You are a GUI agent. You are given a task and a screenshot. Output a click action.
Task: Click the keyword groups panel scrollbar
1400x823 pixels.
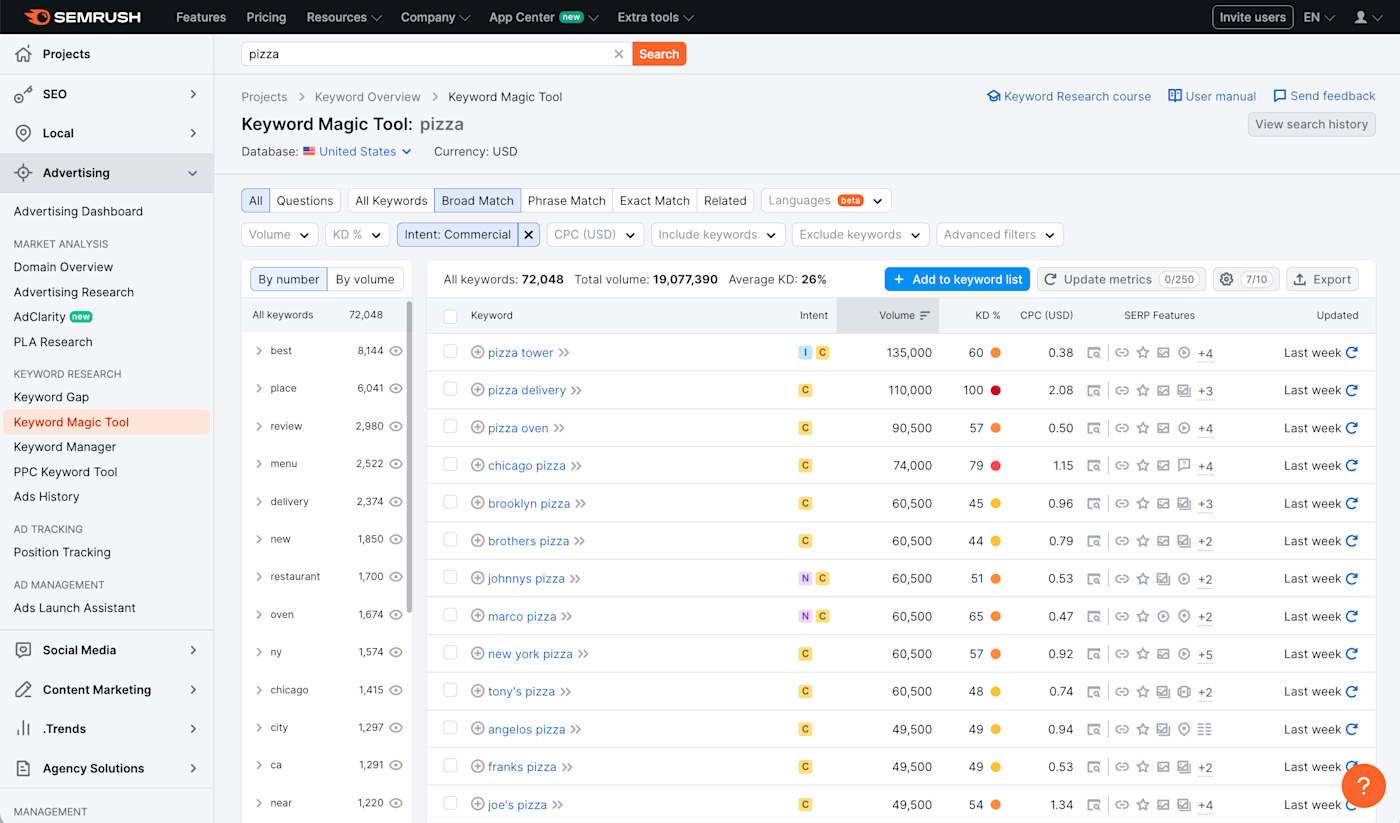tap(409, 455)
